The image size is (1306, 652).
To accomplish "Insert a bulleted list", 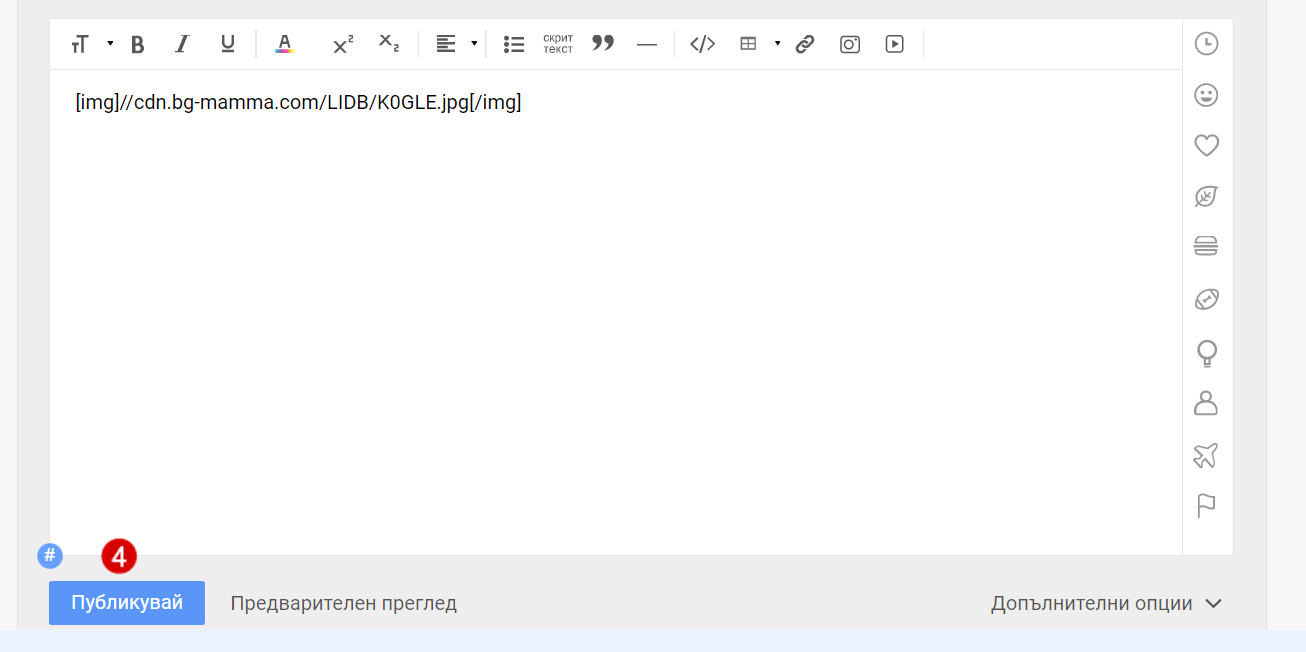I will pos(514,44).
